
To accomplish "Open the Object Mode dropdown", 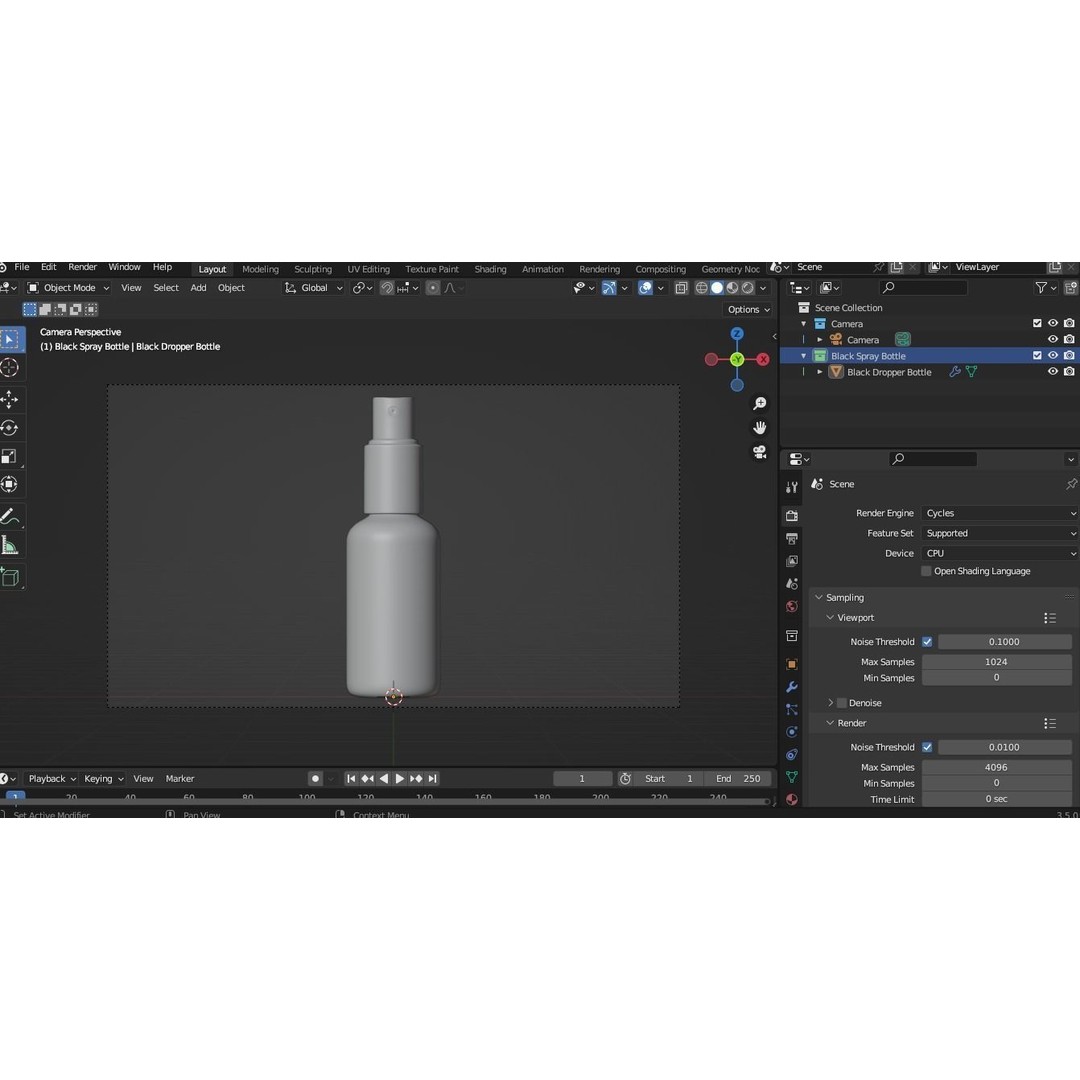I will (68, 288).
